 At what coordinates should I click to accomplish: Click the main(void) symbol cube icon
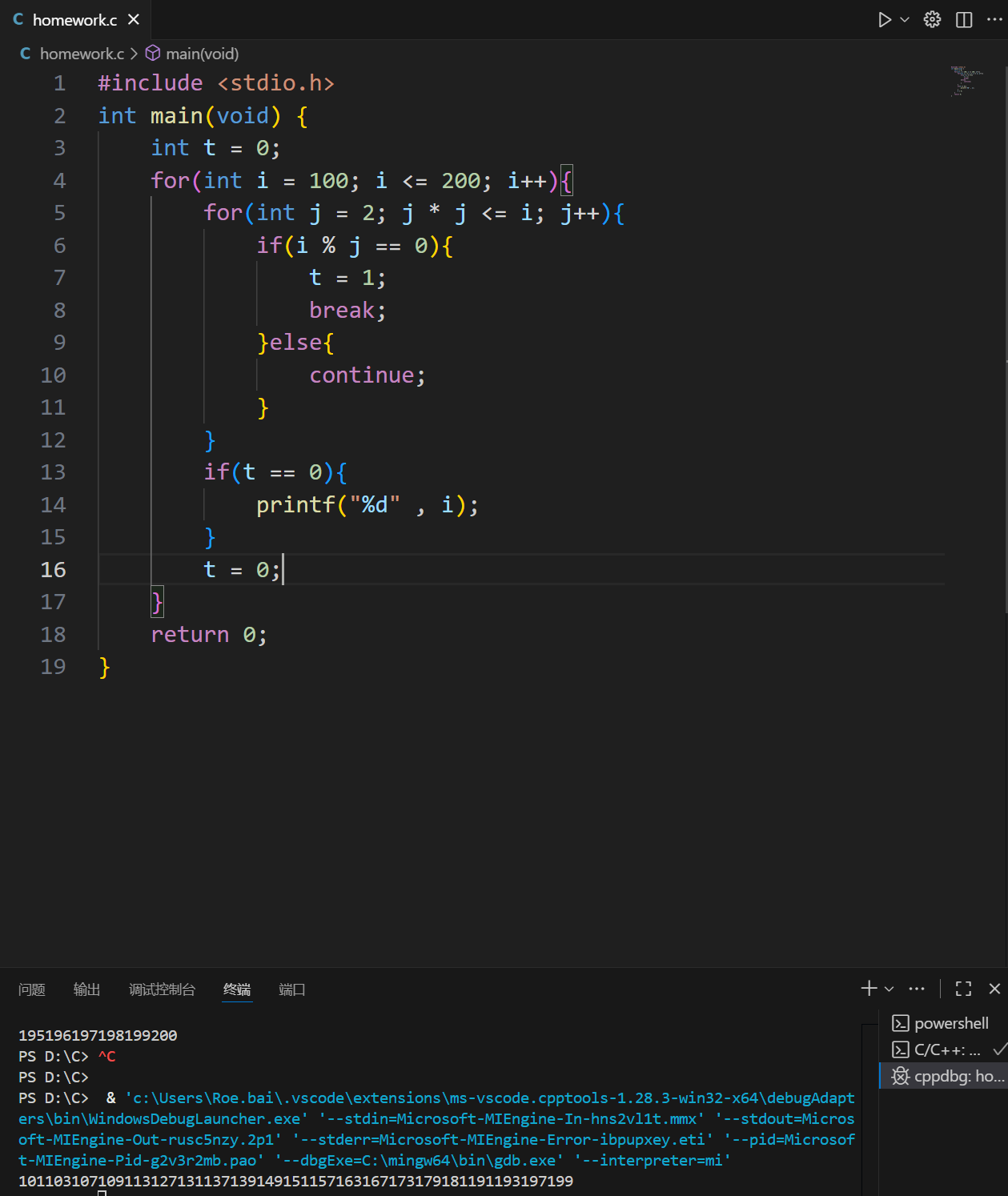(x=152, y=54)
